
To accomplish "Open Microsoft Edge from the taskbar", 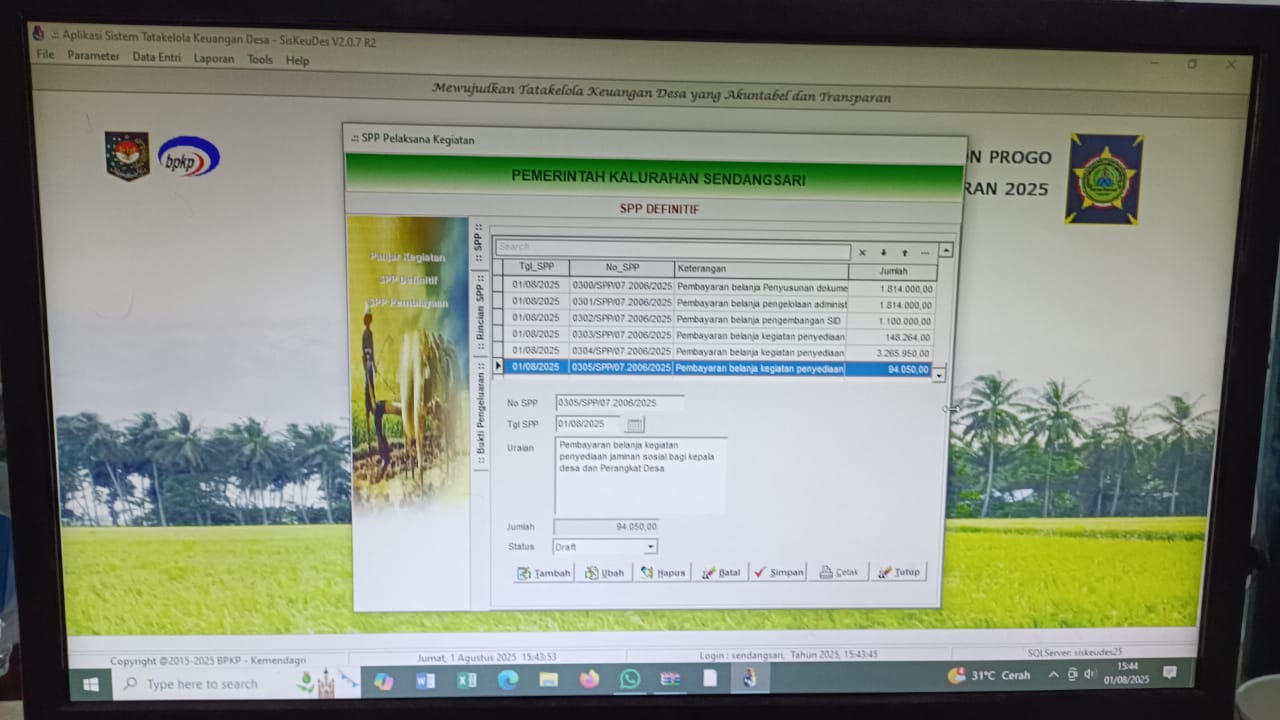I will (508, 680).
